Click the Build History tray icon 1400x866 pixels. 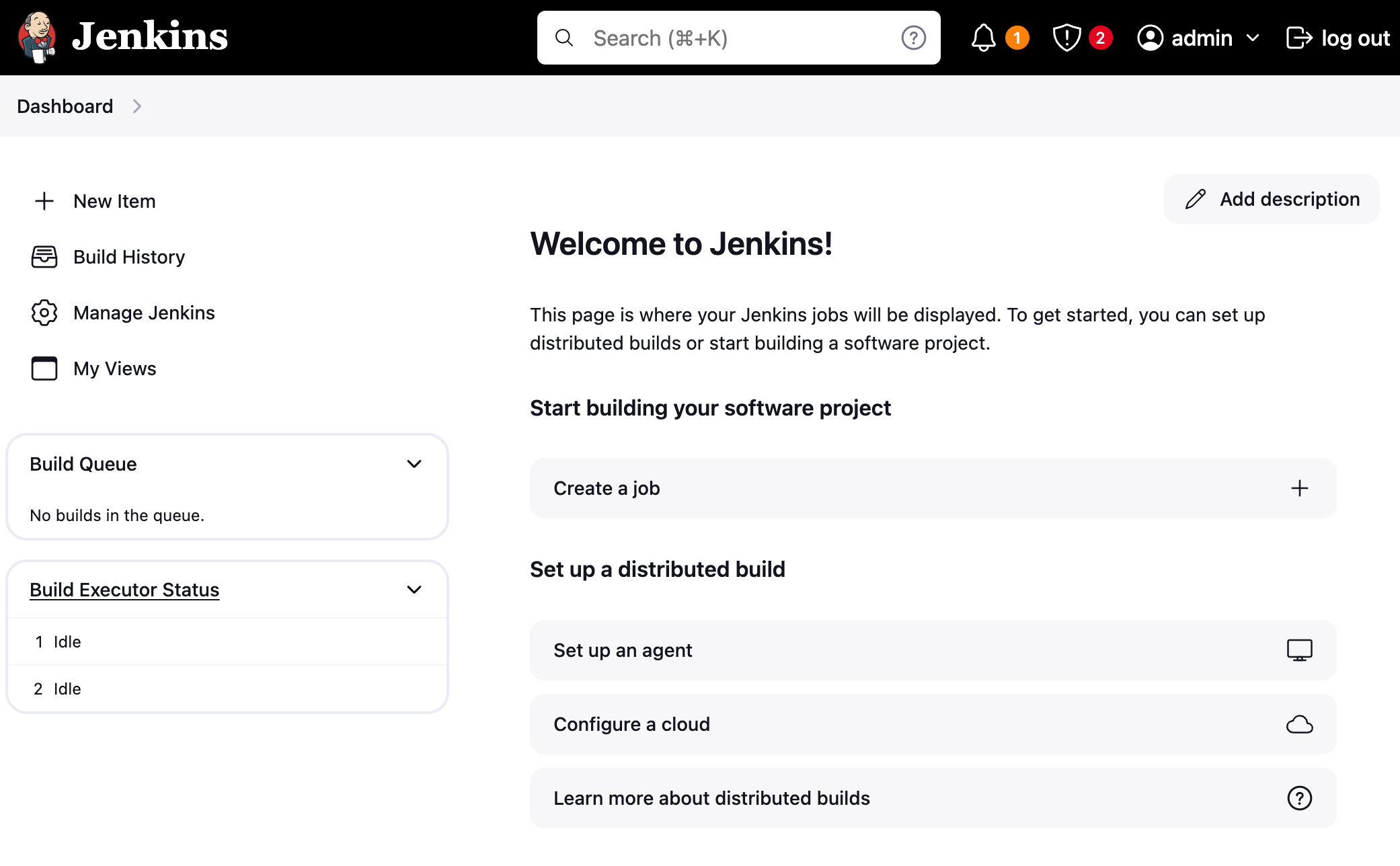pyautogui.click(x=44, y=257)
